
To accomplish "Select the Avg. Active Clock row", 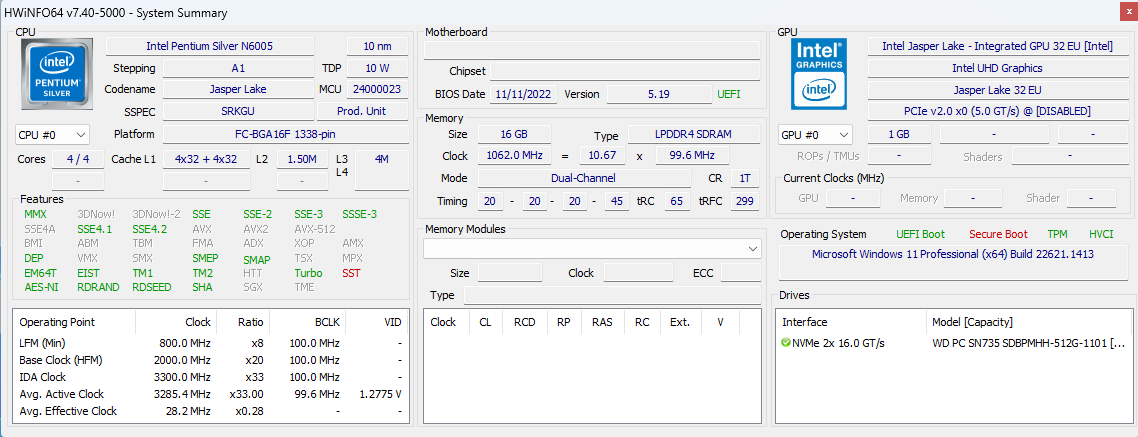I will 210,394.
